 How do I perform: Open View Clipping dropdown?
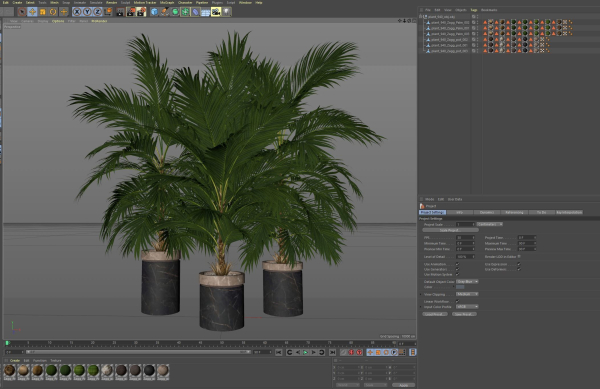(x=467, y=294)
